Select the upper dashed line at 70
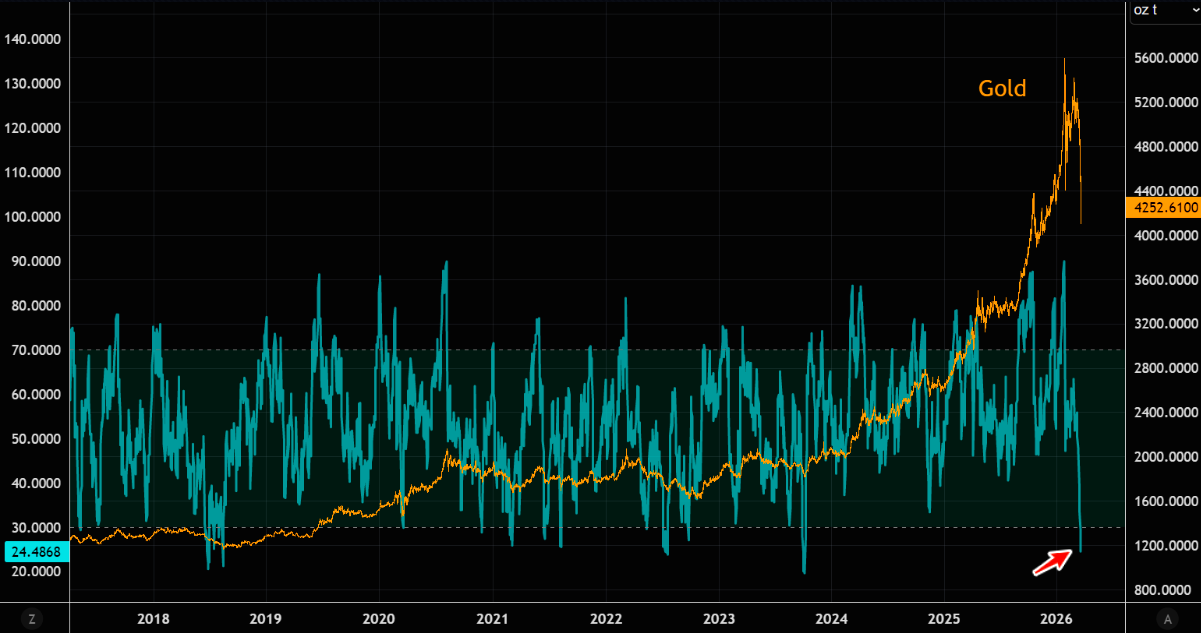1201x633 pixels. coord(600,350)
